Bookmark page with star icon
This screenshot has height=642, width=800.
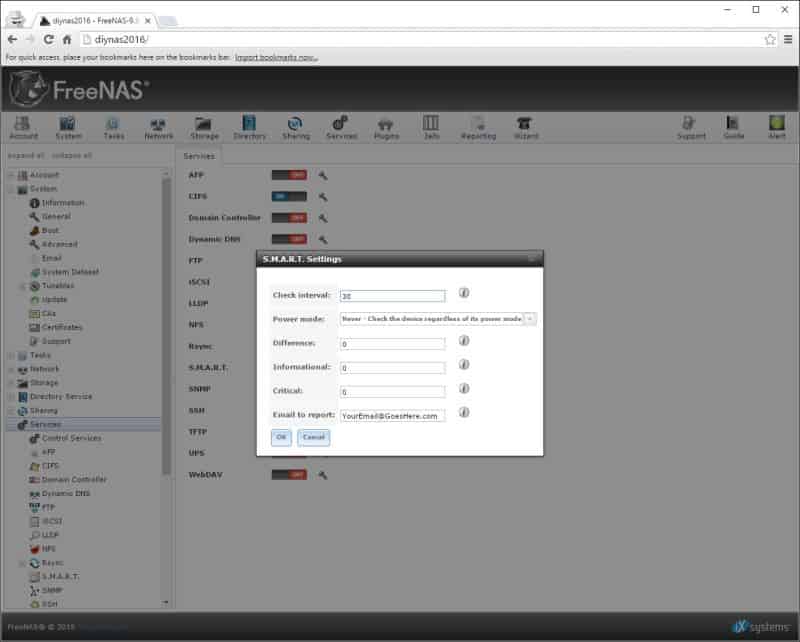click(769, 39)
